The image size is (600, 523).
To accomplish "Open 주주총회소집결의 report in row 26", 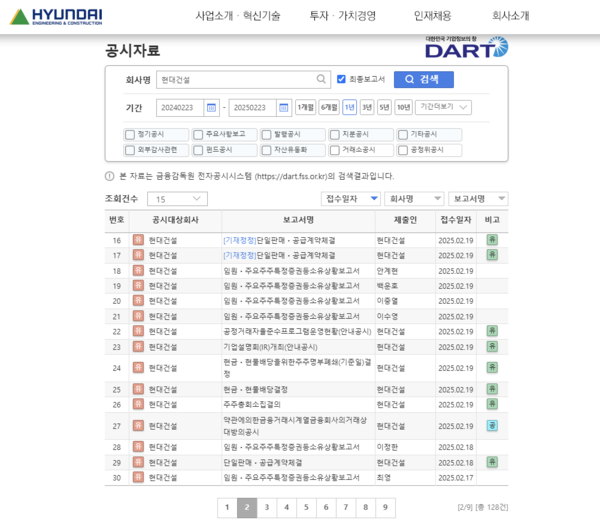I will click(252, 404).
